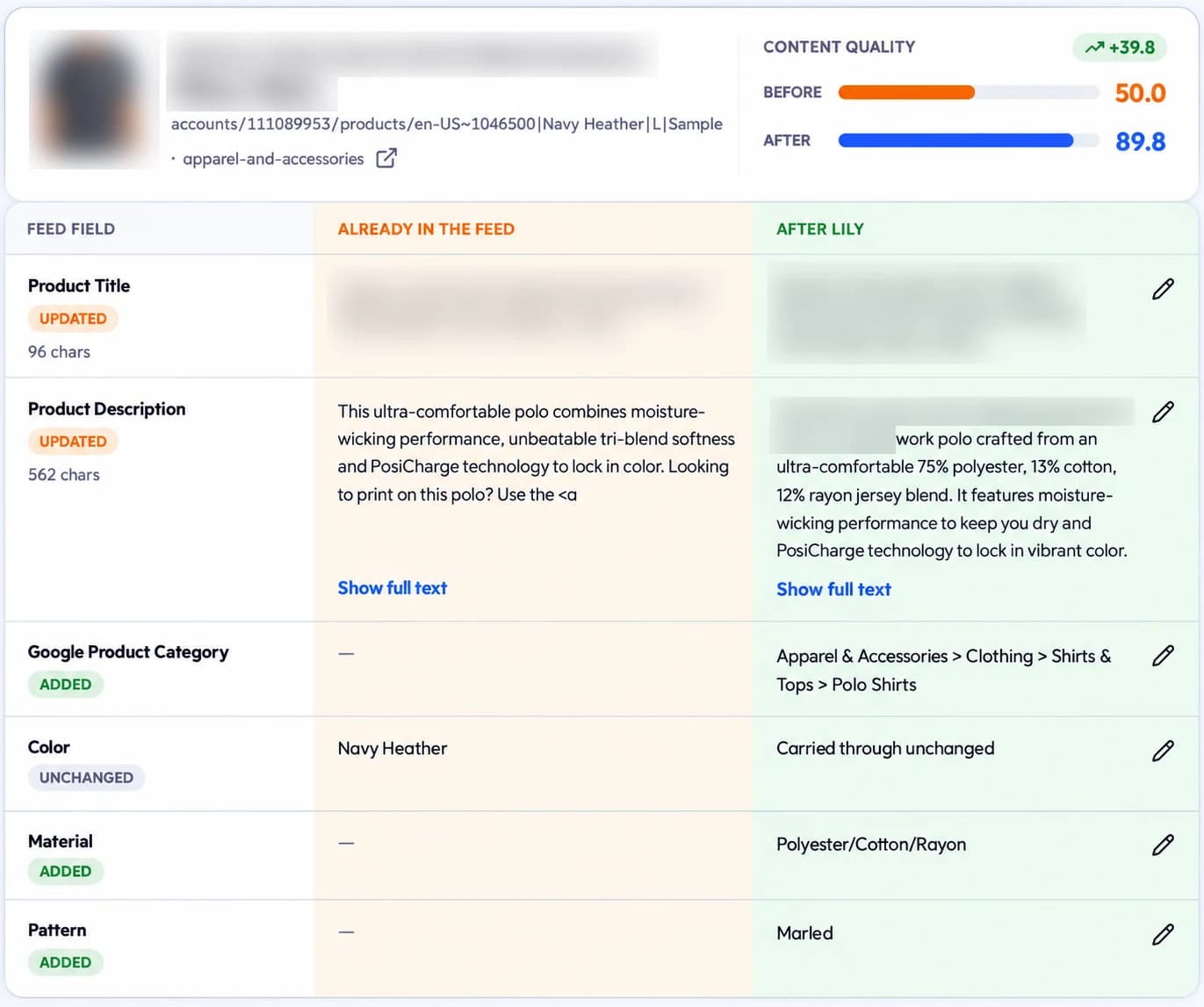The image size is (1204, 1007).
Task: Click the 562 chars count
Action: pyautogui.click(x=63, y=475)
